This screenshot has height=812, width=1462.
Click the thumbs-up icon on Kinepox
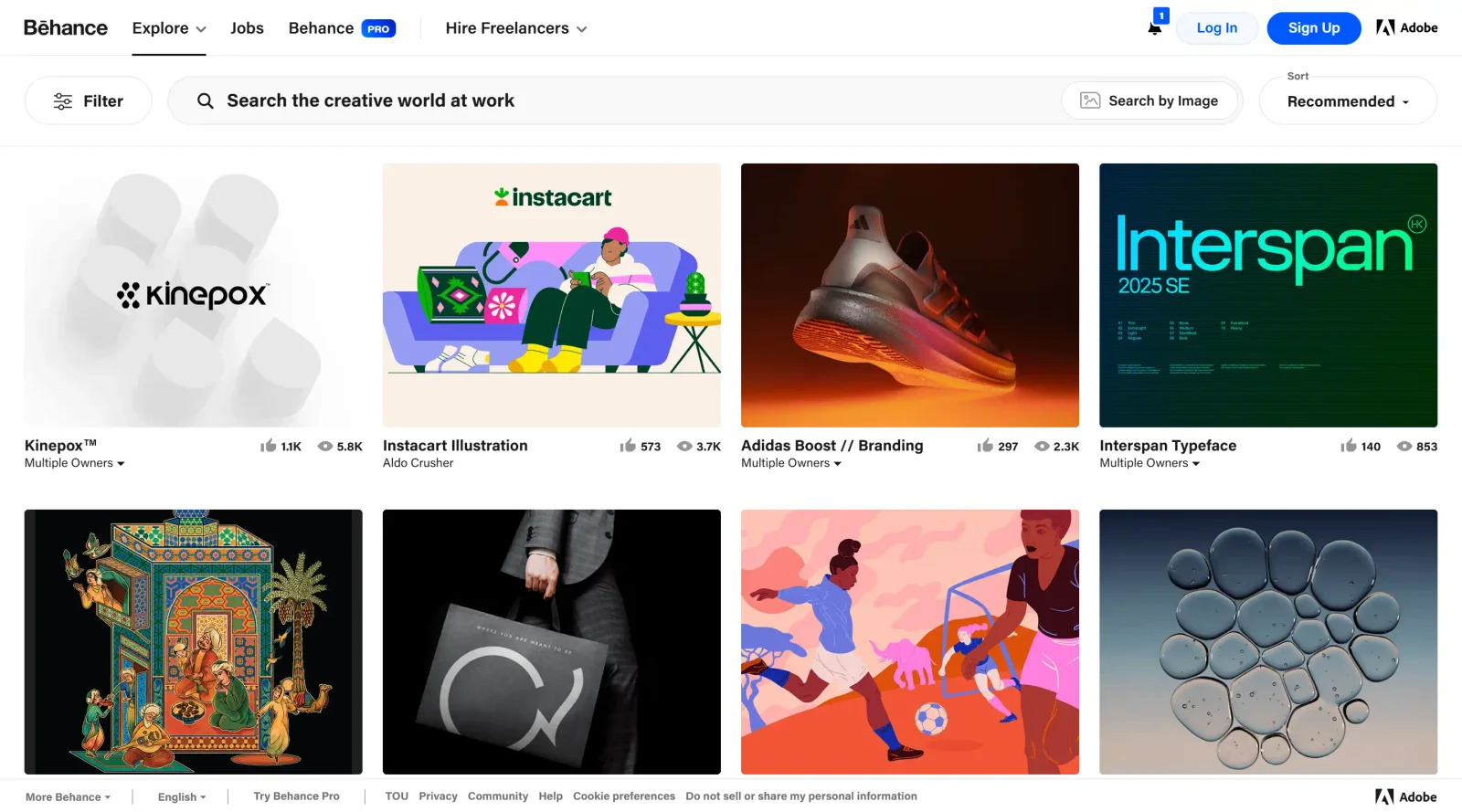coord(268,446)
